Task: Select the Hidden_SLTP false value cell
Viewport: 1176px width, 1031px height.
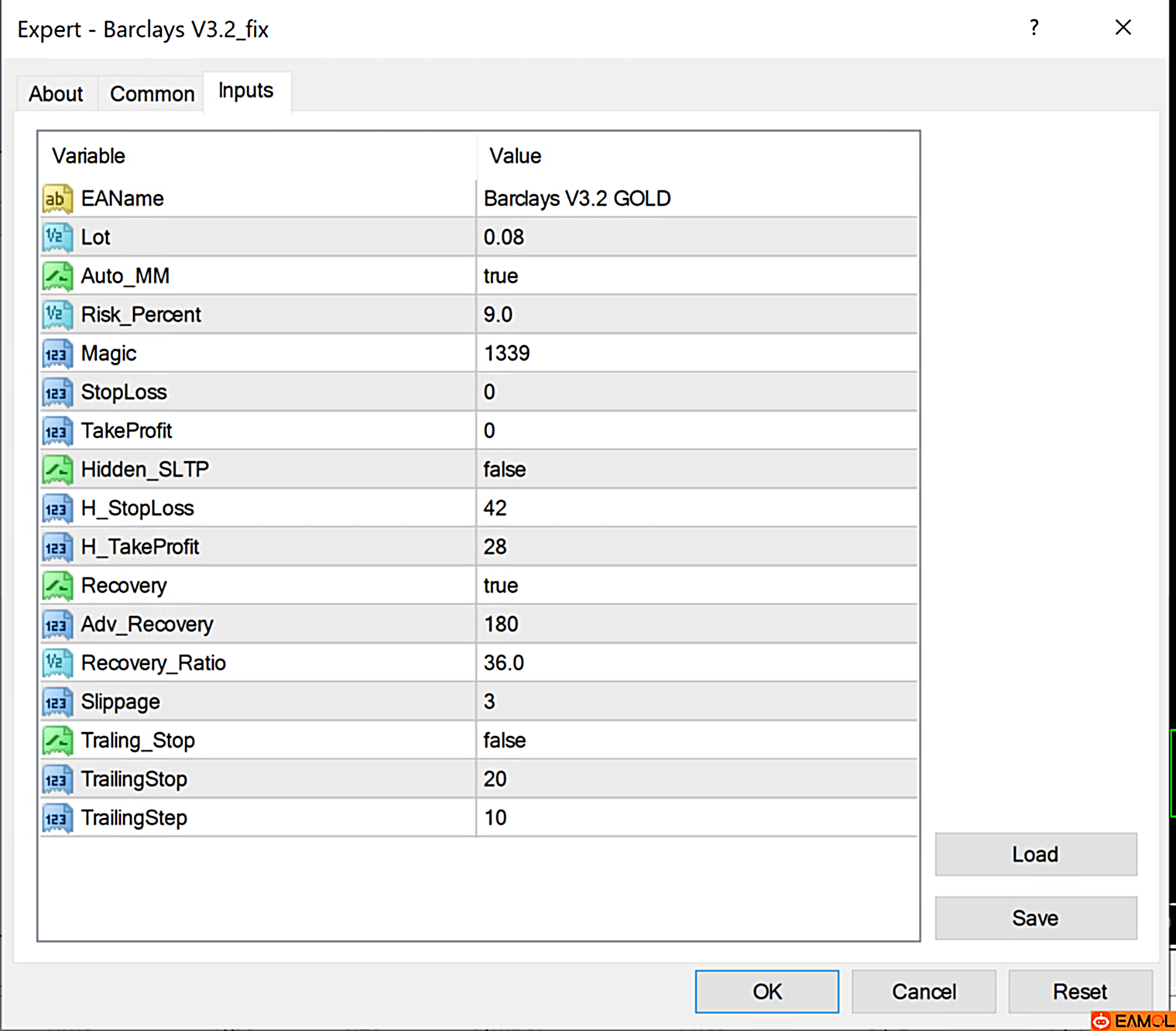Action: pos(695,470)
